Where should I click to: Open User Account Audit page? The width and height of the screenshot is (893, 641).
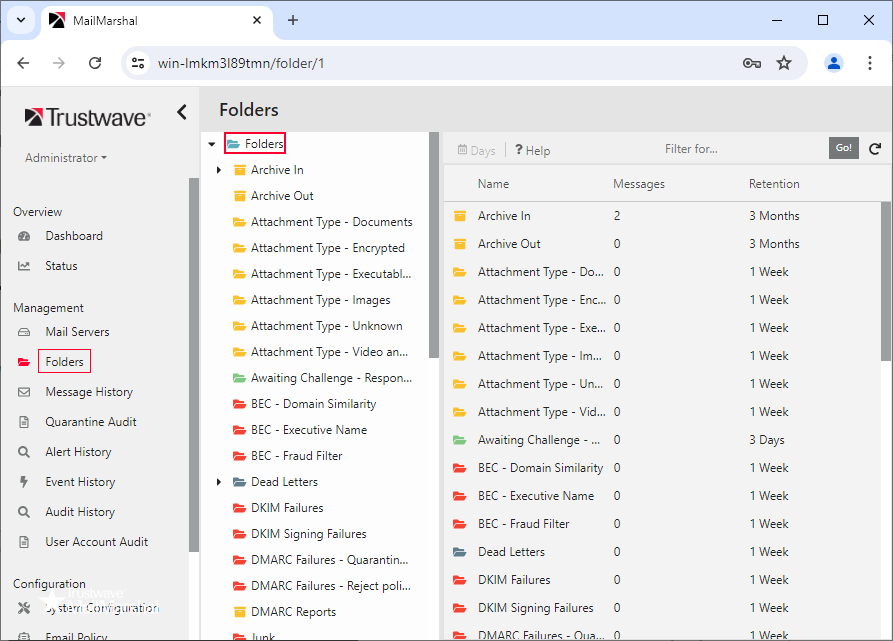tap(96, 542)
